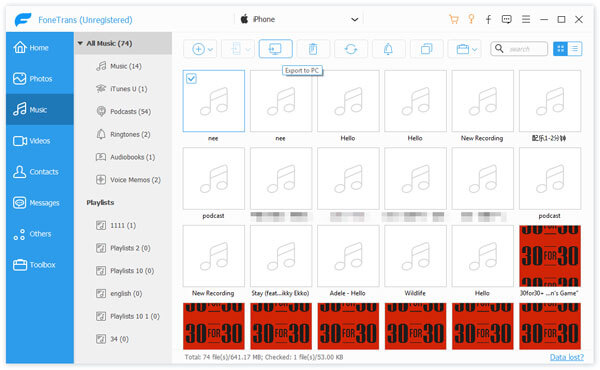Uncheck the first 'nee' track checkbox
Image resolution: width=600 pixels, height=370 pixels.
[191, 78]
